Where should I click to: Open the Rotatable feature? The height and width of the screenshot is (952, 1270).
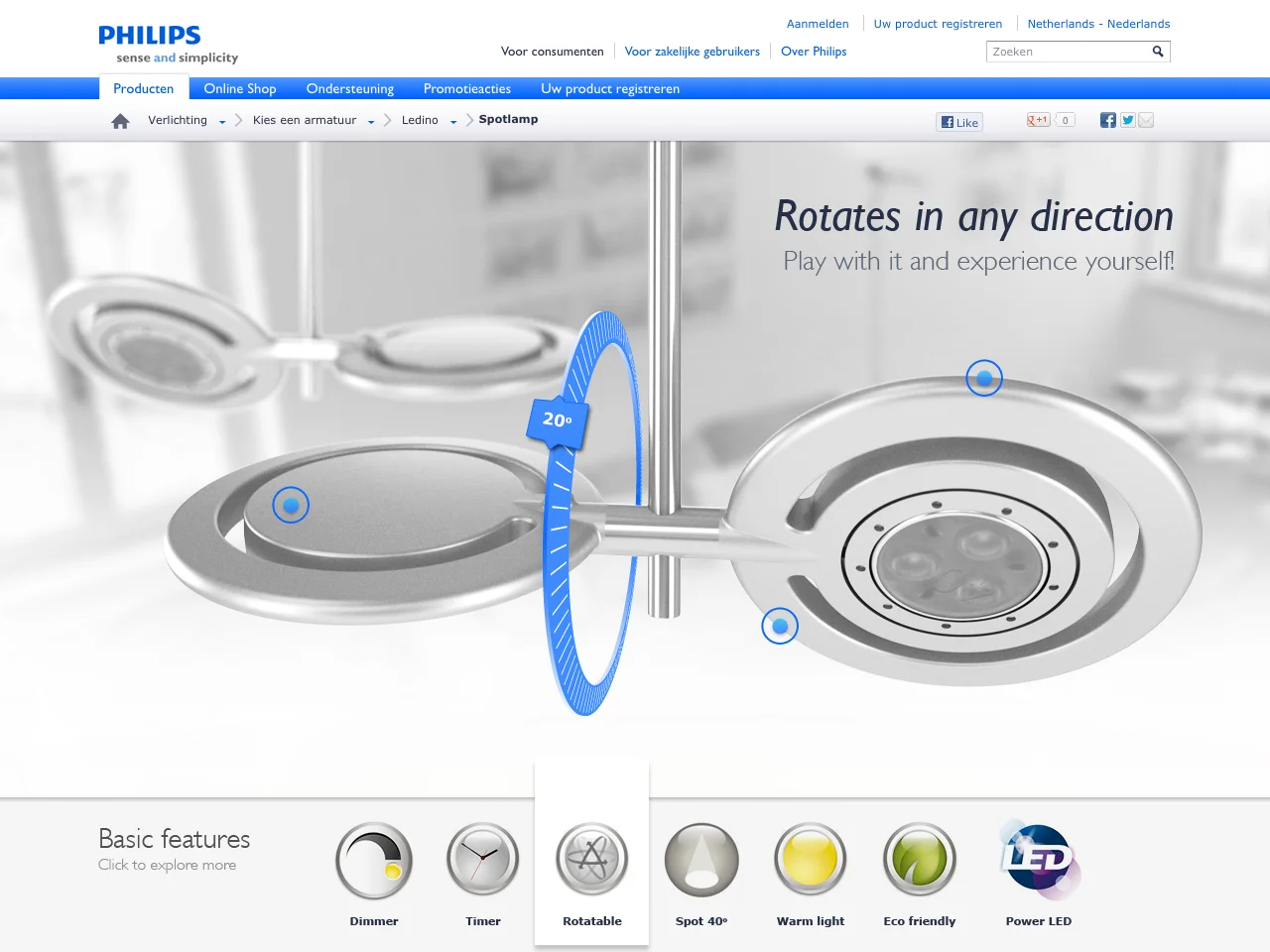592,860
